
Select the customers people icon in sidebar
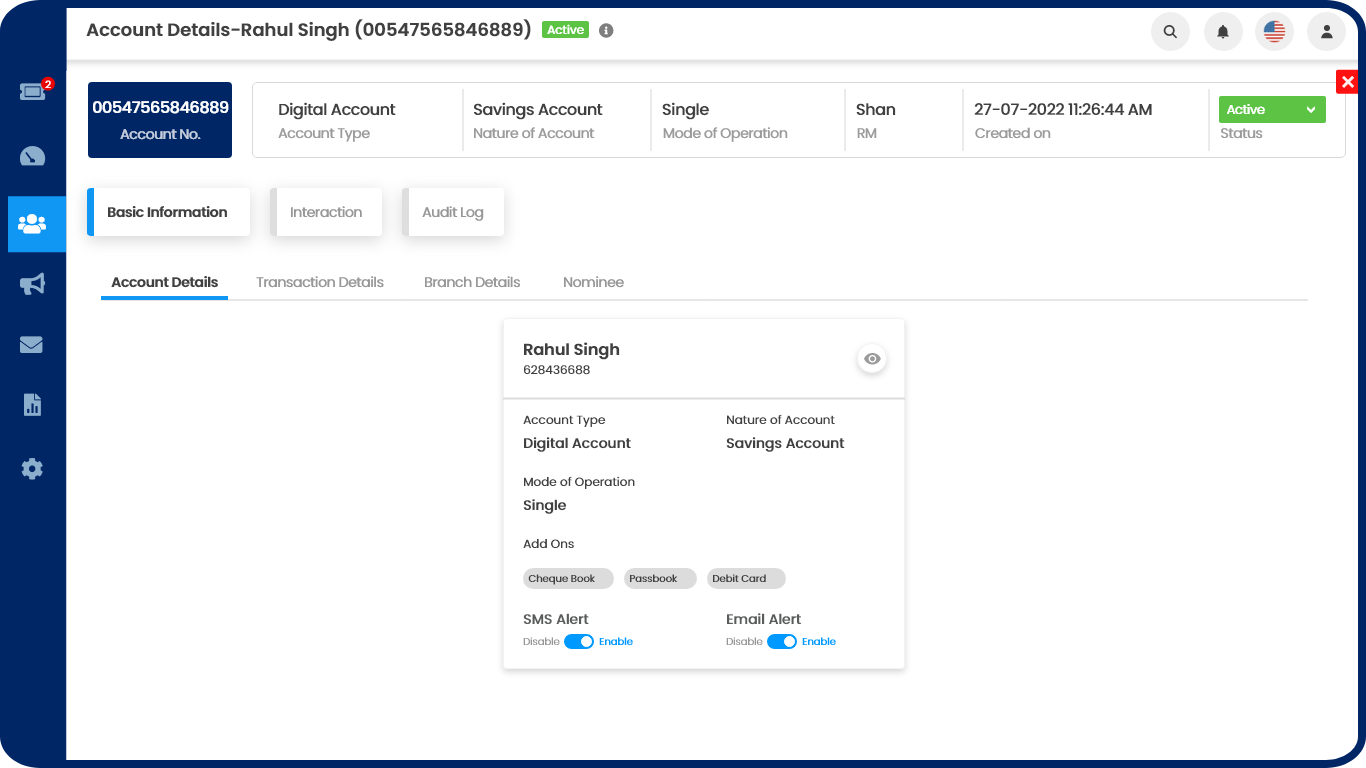(32, 224)
